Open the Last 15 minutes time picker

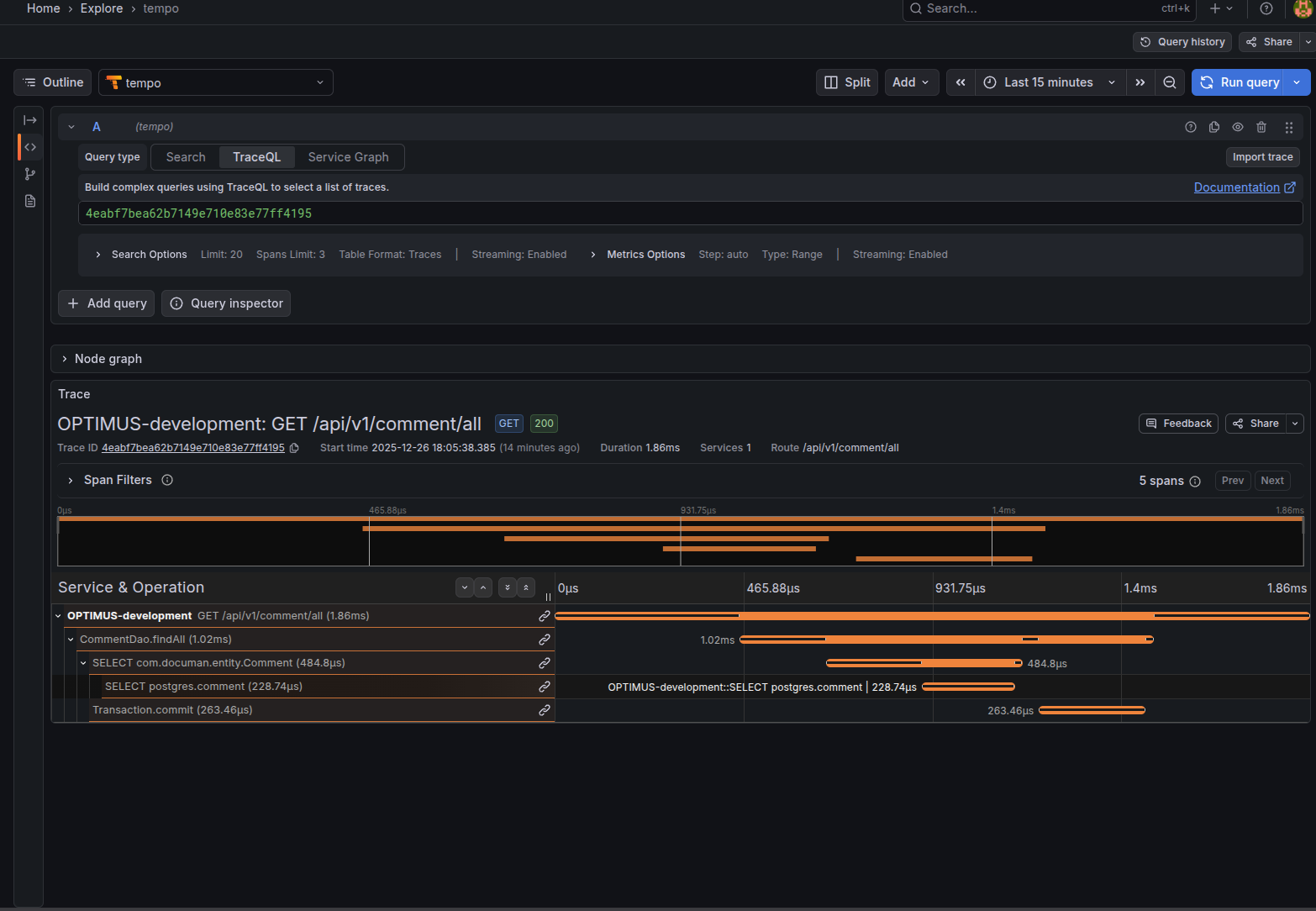[x=1050, y=82]
